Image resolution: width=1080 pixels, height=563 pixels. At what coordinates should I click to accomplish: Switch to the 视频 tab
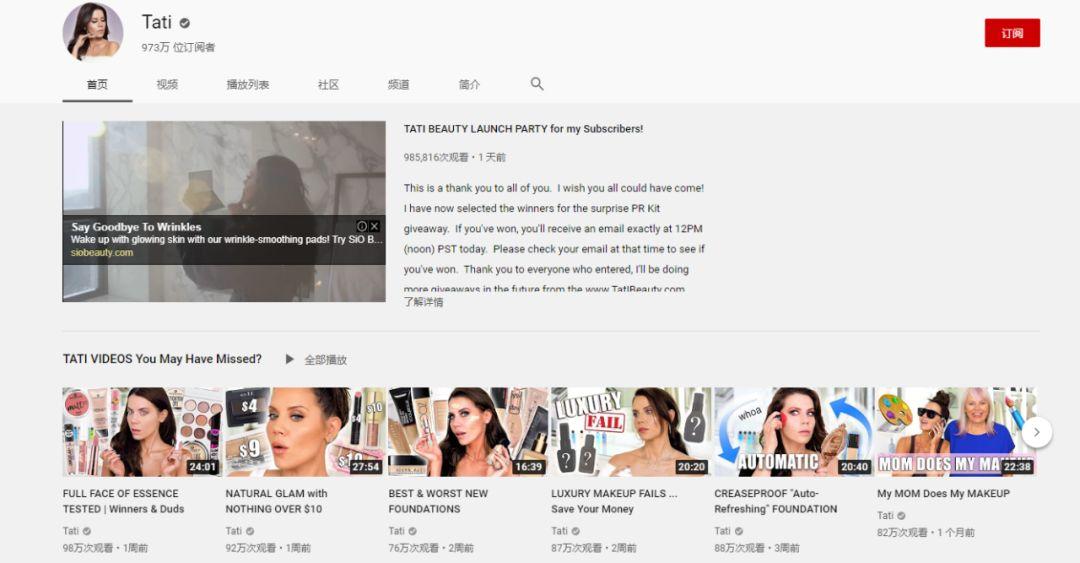[167, 85]
